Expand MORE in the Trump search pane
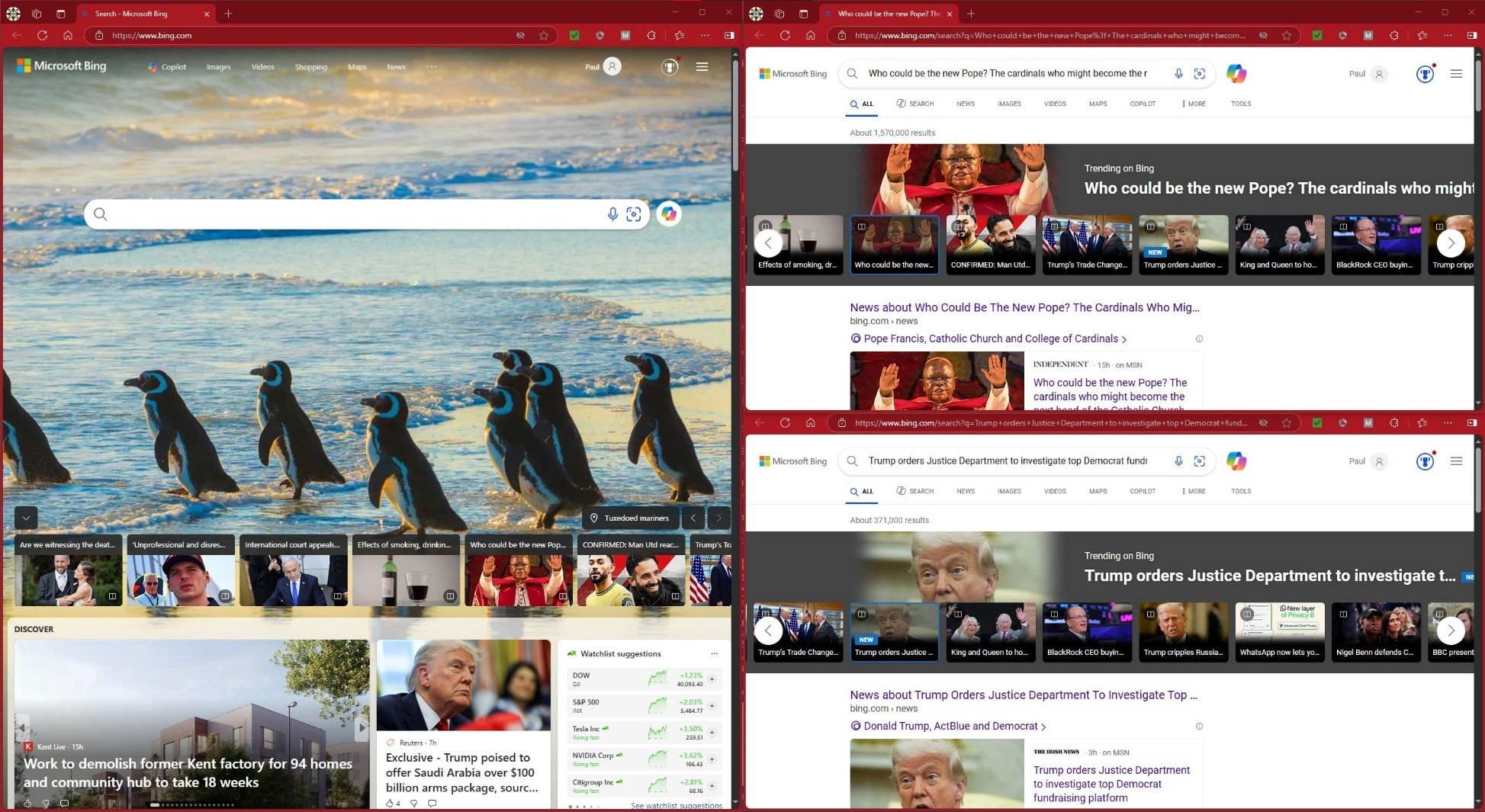The image size is (1485, 812). tap(1194, 491)
